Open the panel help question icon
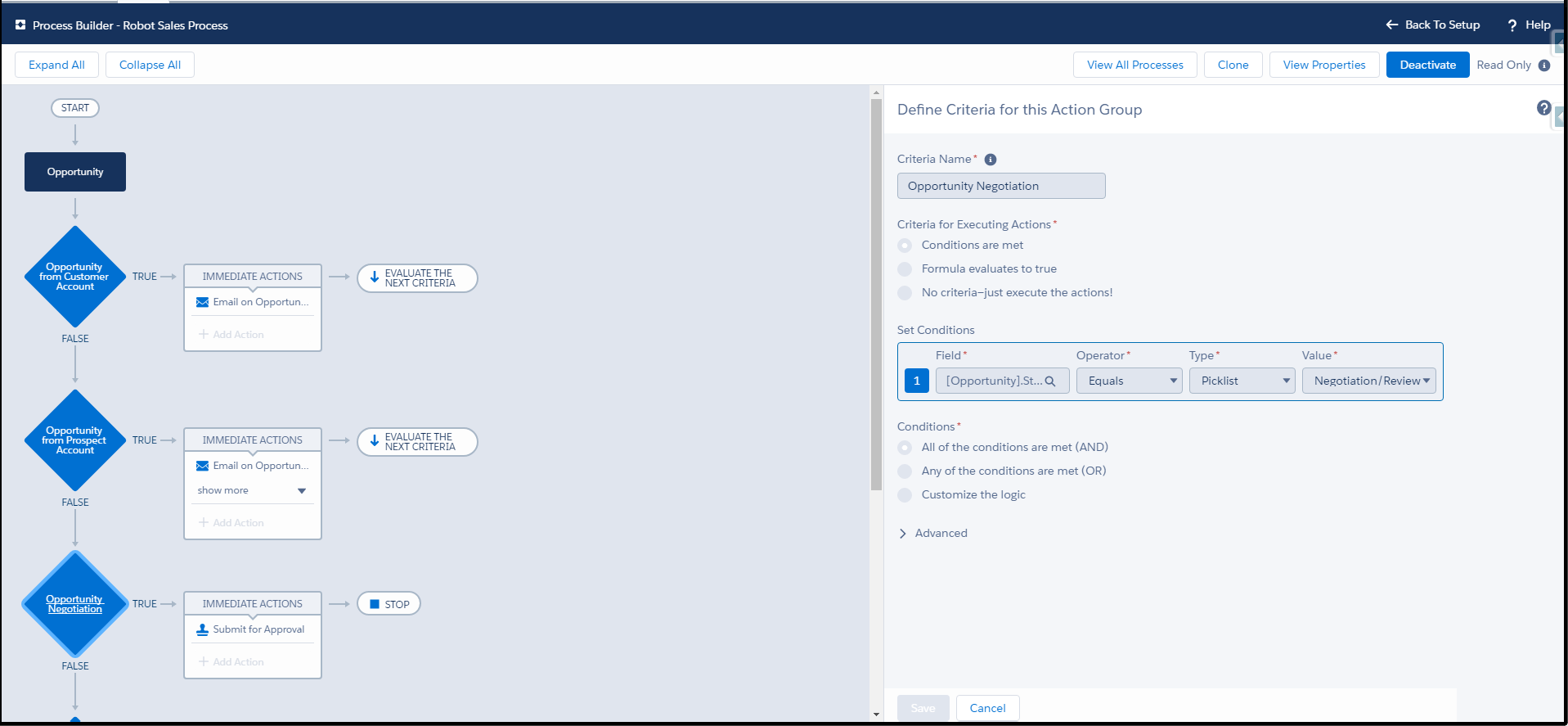The height and width of the screenshot is (726, 1568). [1543, 108]
